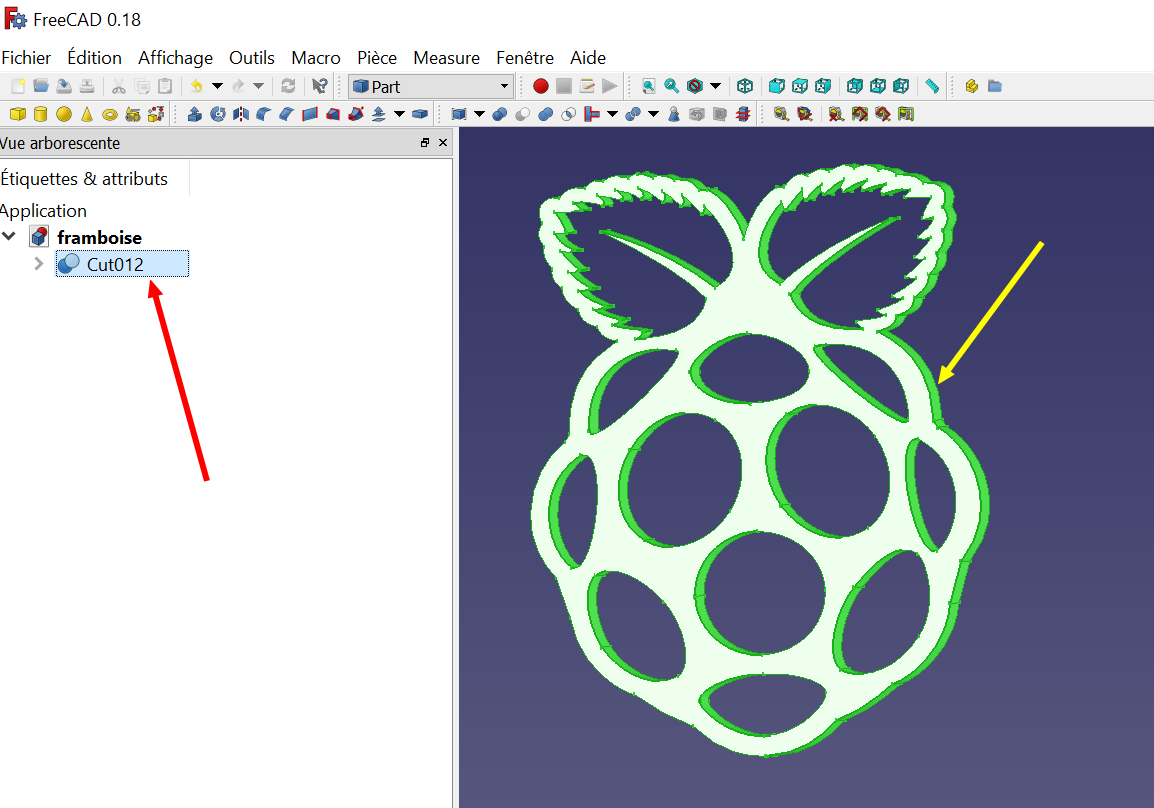
Task: Click the scissors Cut icon
Action: pos(118,87)
